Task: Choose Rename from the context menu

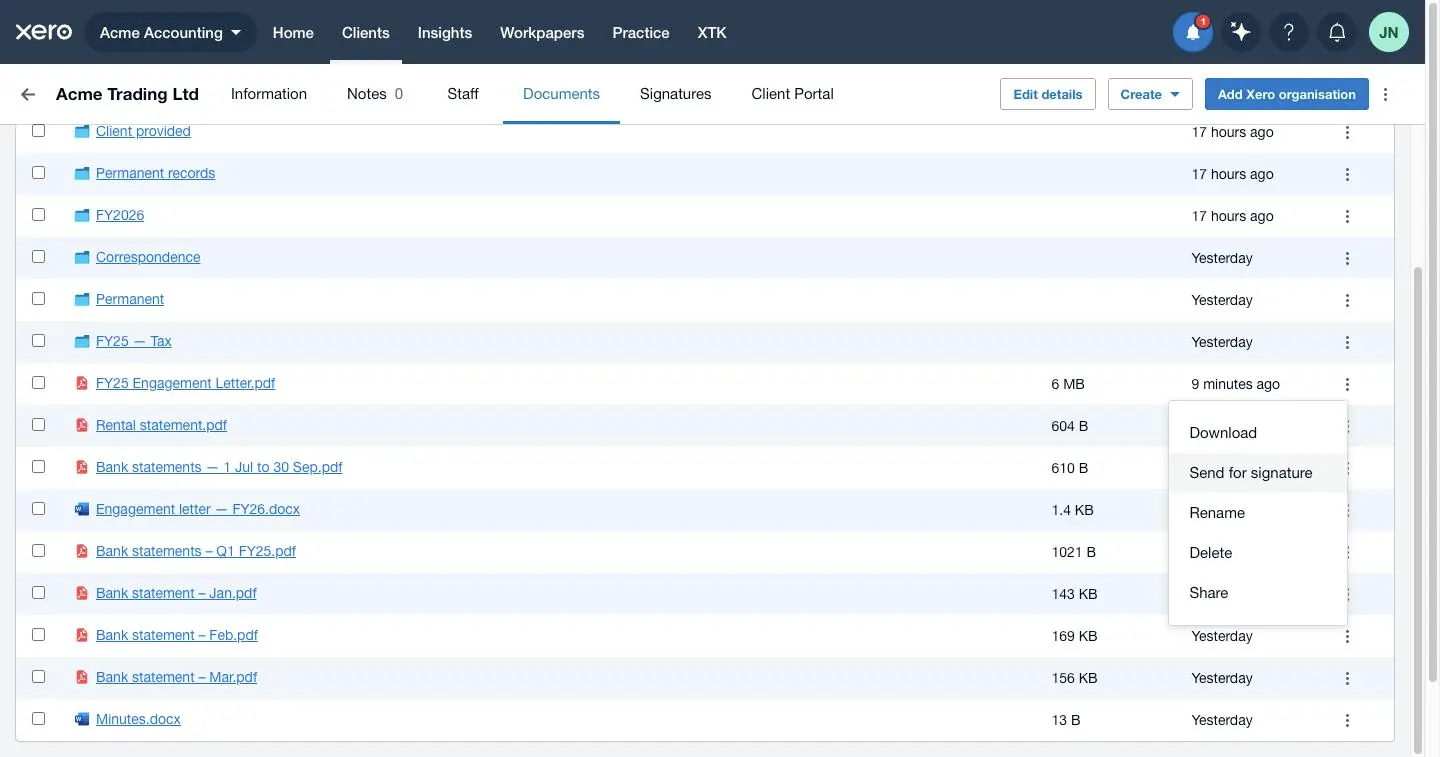Action: pyautogui.click(x=1257, y=513)
